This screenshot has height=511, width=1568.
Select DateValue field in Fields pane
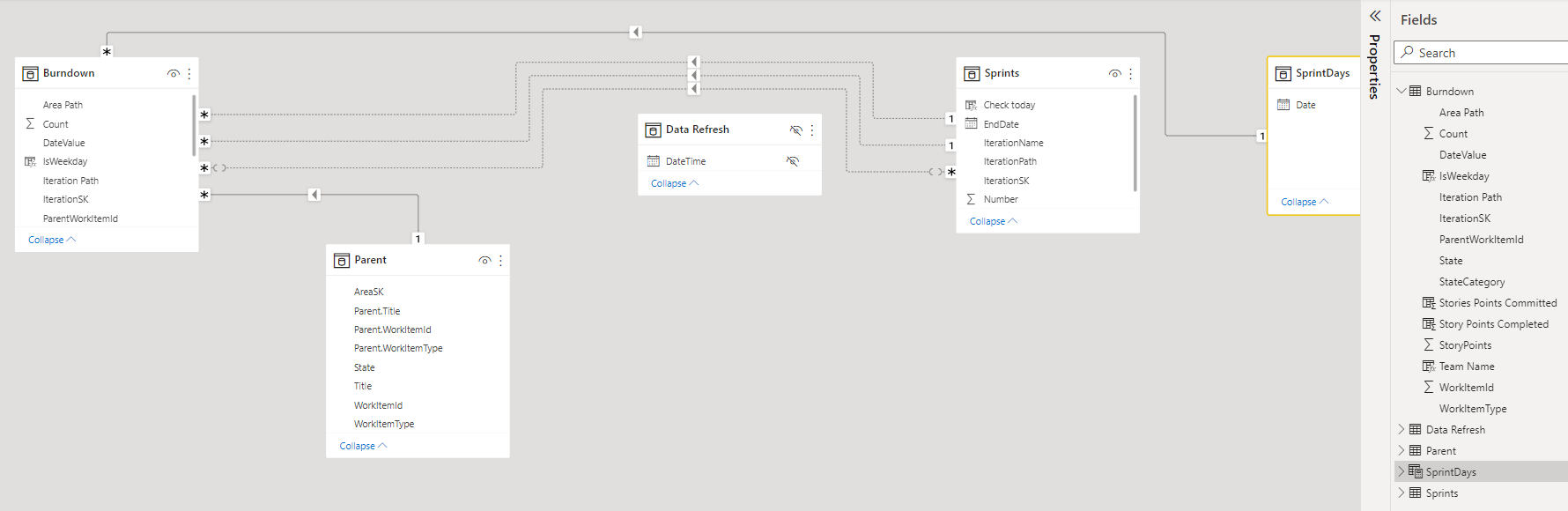(1462, 155)
